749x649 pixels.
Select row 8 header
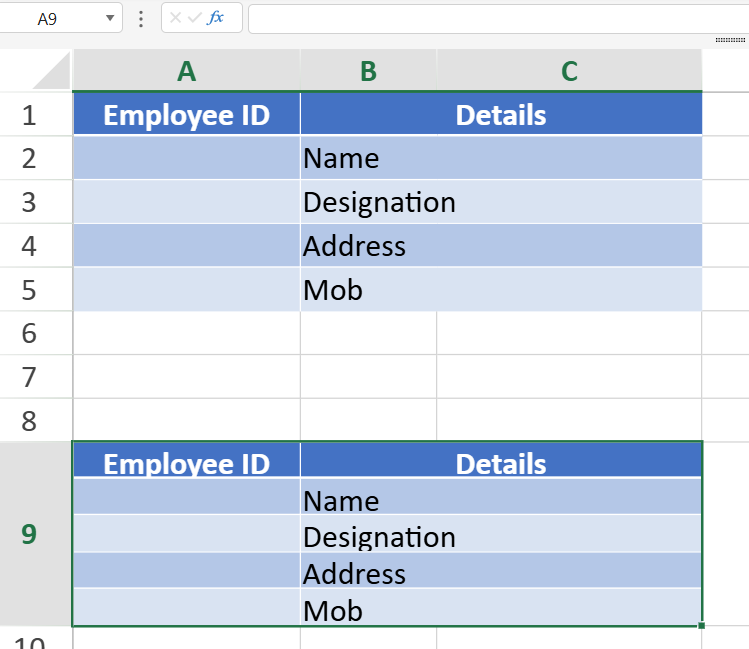click(x=35, y=421)
